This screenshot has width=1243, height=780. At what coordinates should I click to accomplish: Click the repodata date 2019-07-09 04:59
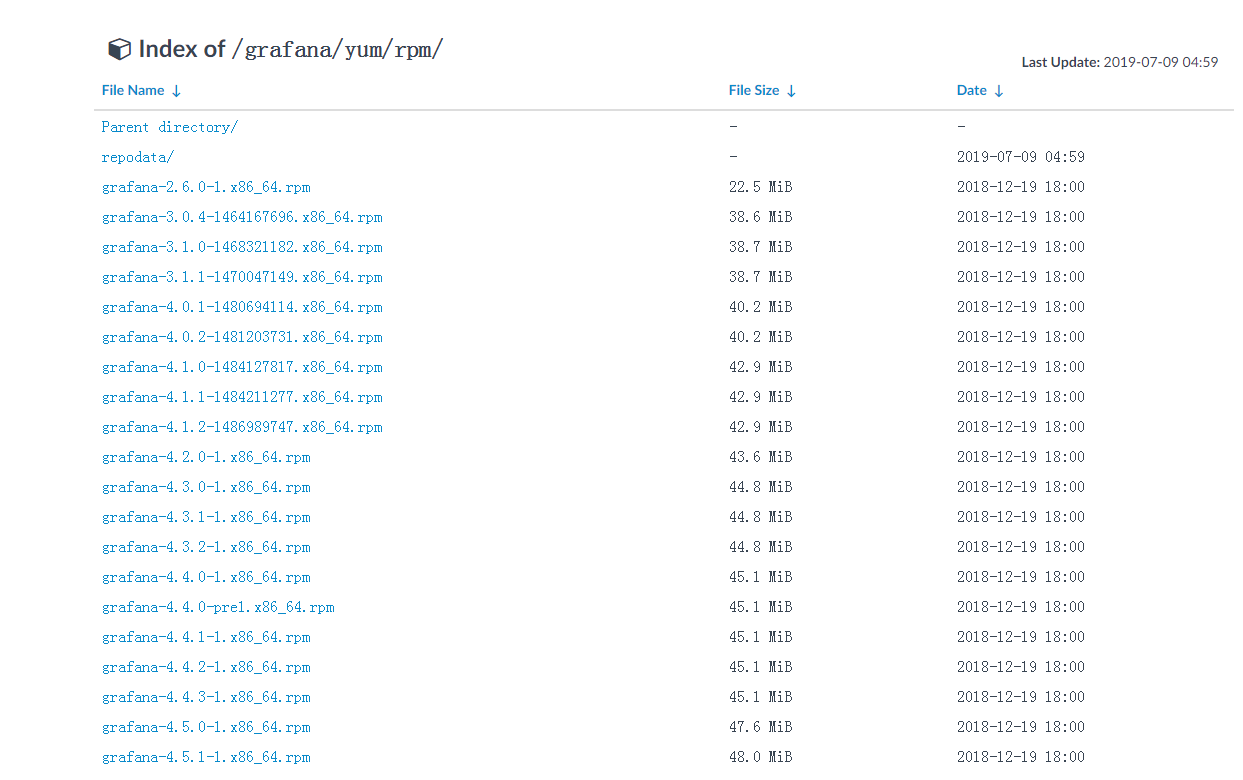1021,157
